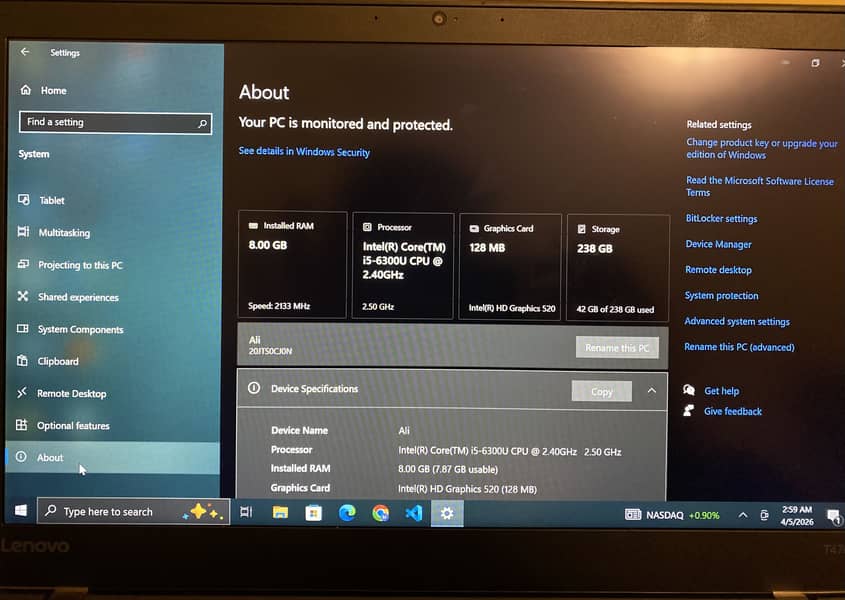
Task: Open the notification center icon
Action: [x=833, y=517]
